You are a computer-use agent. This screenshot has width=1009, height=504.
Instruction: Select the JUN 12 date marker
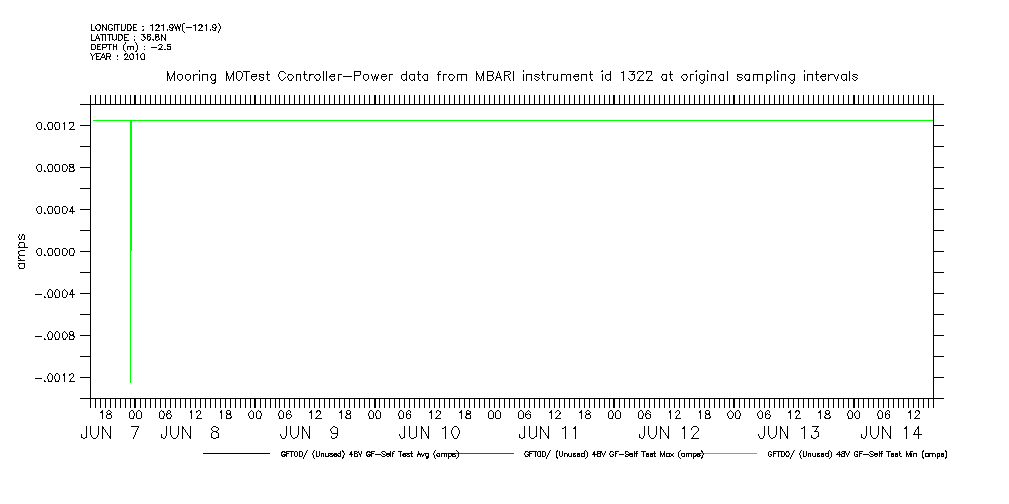(x=669, y=433)
